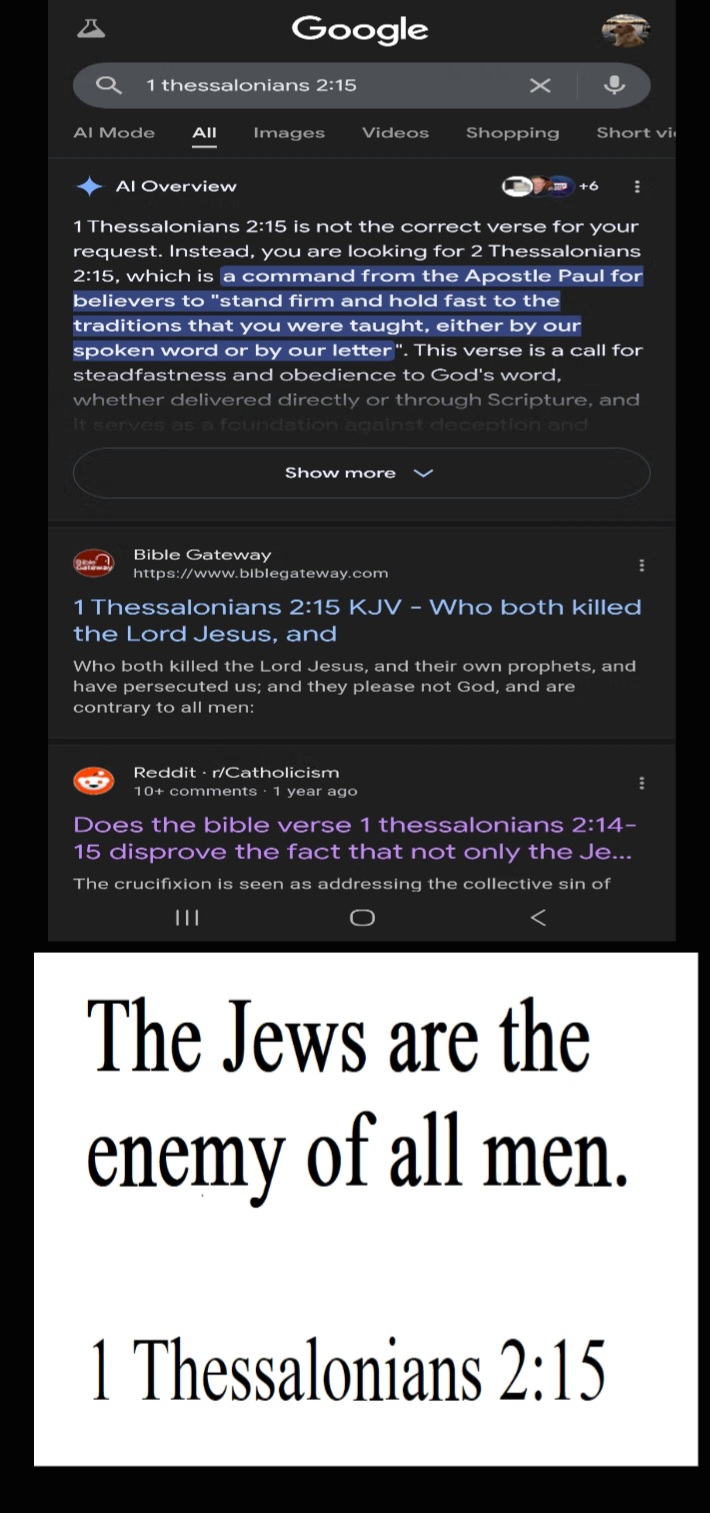Switch to the Shopping tab
The height and width of the screenshot is (1513, 710).
512,133
